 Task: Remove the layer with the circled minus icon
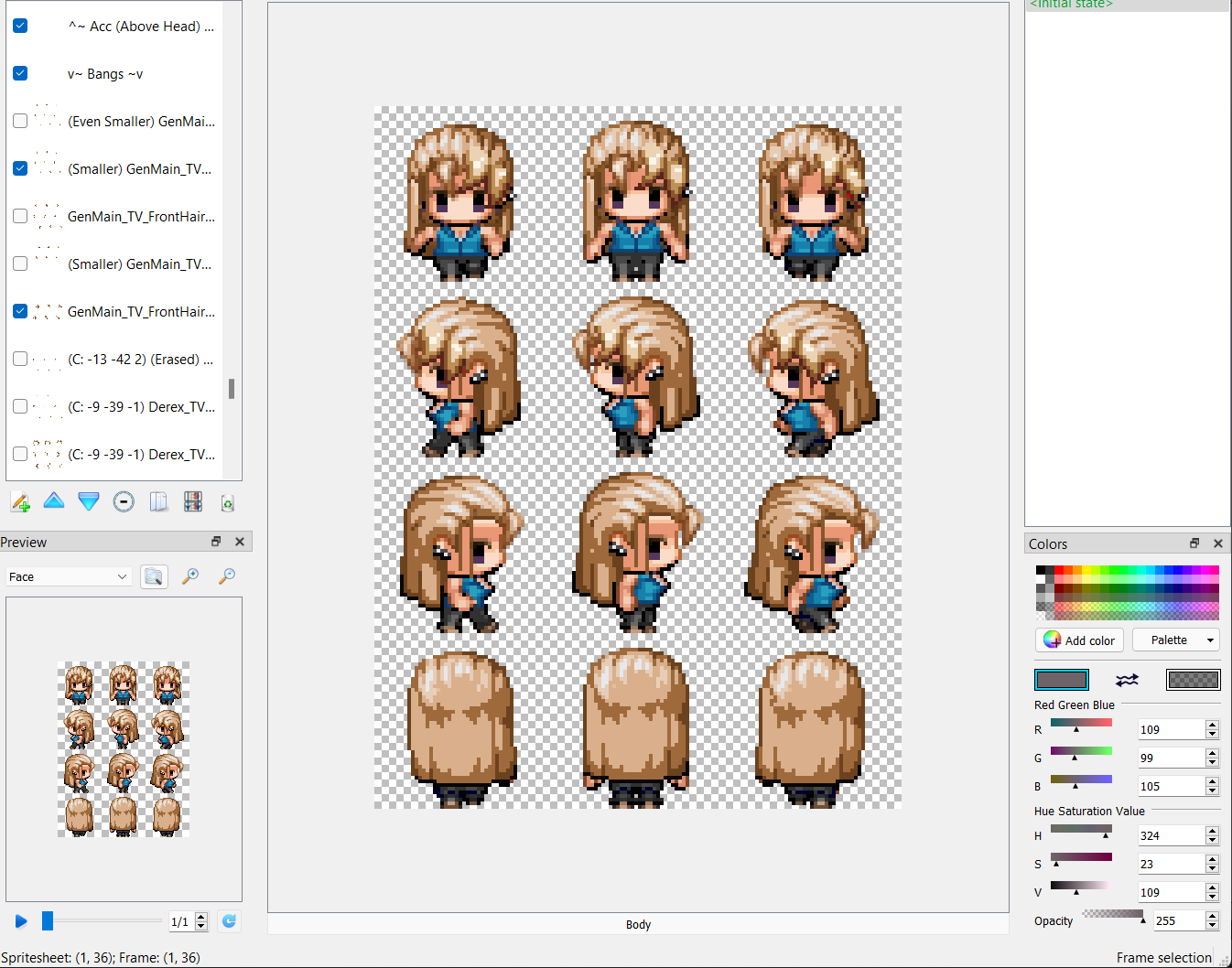(x=124, y=501)
